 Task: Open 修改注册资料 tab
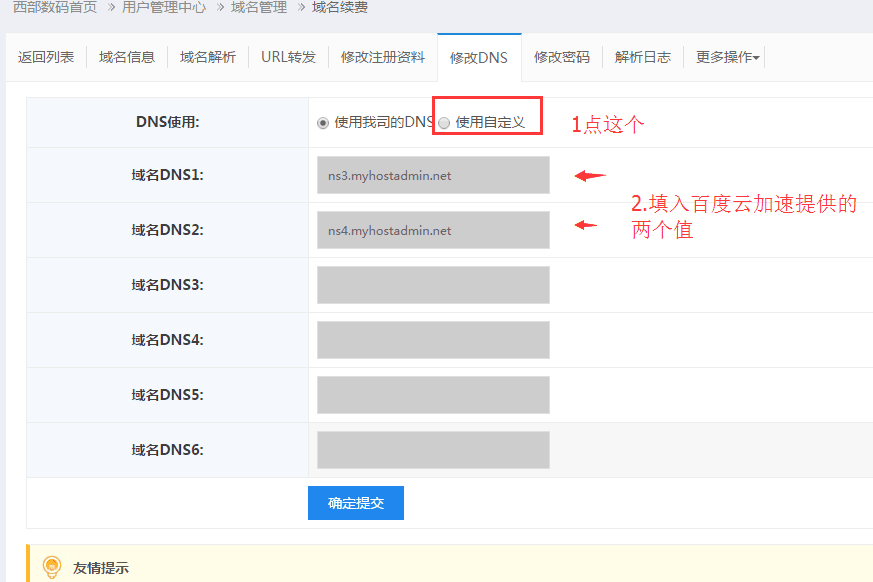point(382,57)
